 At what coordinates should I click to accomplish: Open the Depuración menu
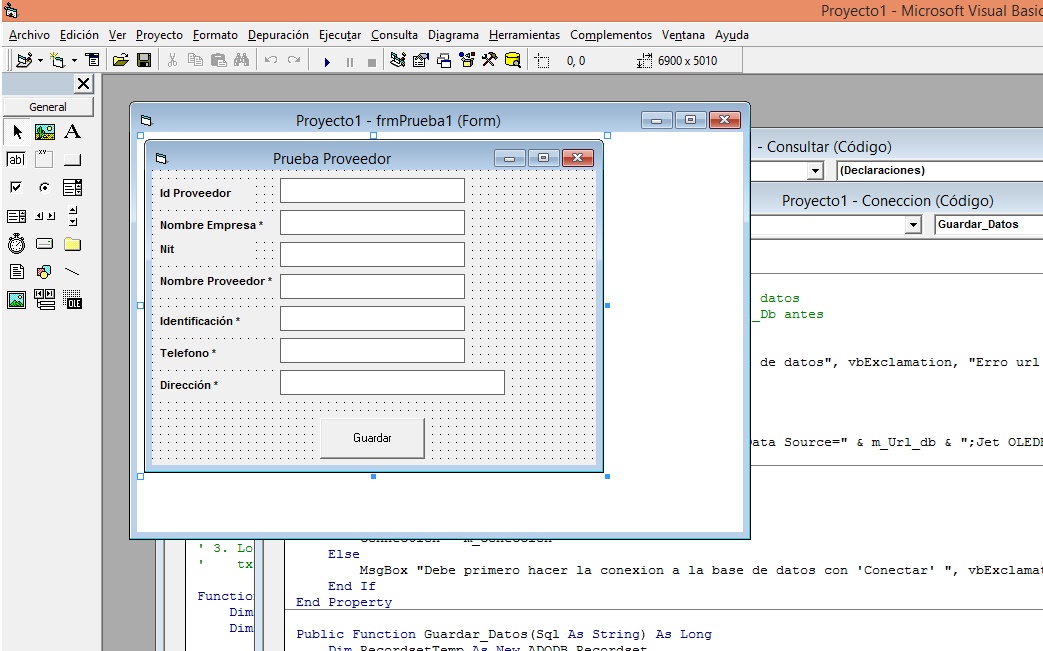tap(279, 35)
